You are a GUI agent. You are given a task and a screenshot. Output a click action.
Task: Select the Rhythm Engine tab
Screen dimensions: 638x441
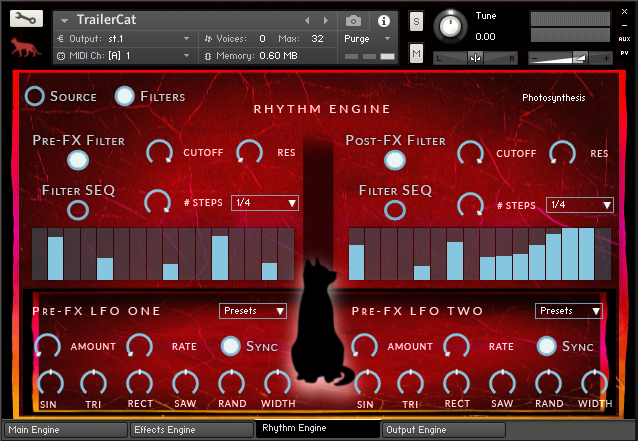coord(318,428)
